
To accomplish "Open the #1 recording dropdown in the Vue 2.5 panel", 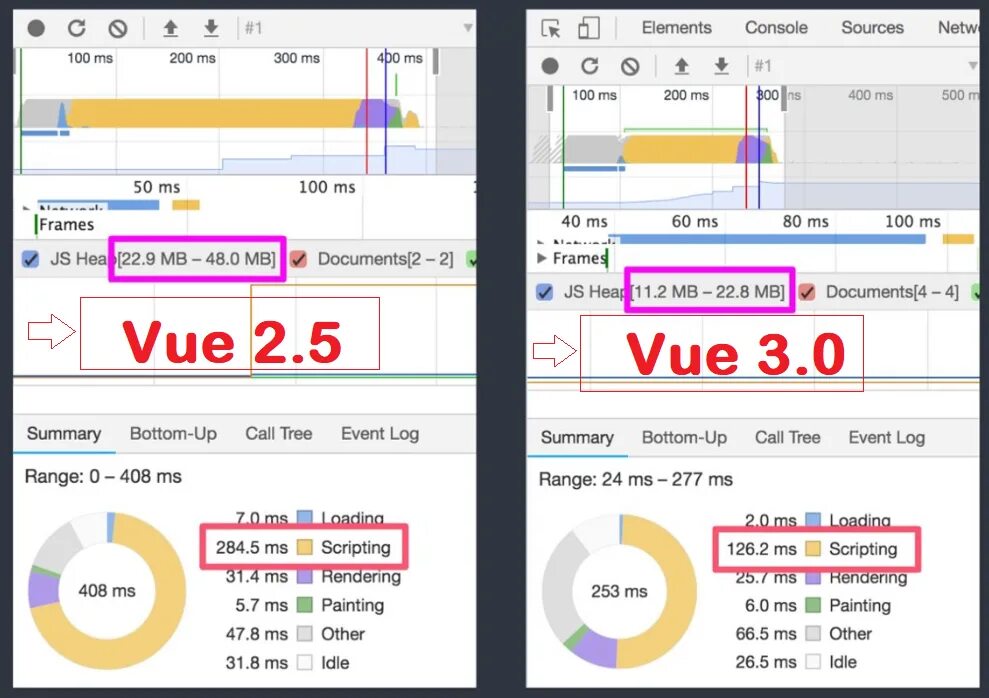I will [467, 28].
